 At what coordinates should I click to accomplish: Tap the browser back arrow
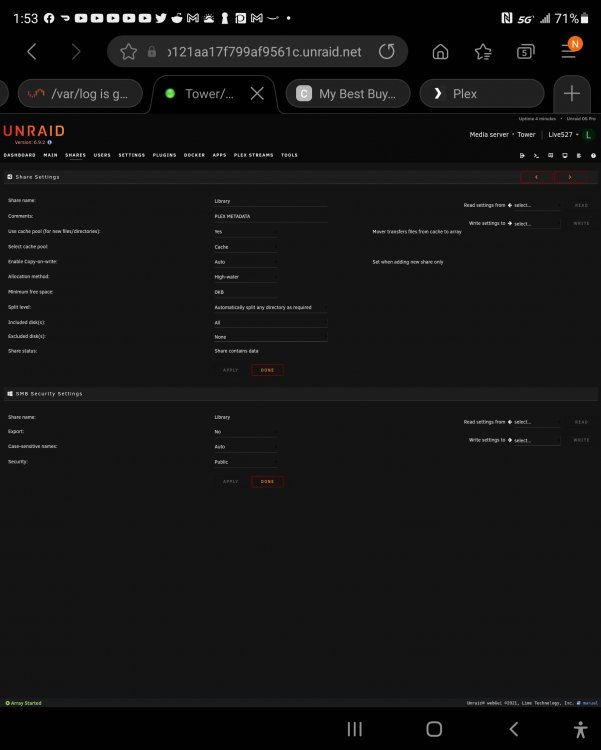point(32,52)
